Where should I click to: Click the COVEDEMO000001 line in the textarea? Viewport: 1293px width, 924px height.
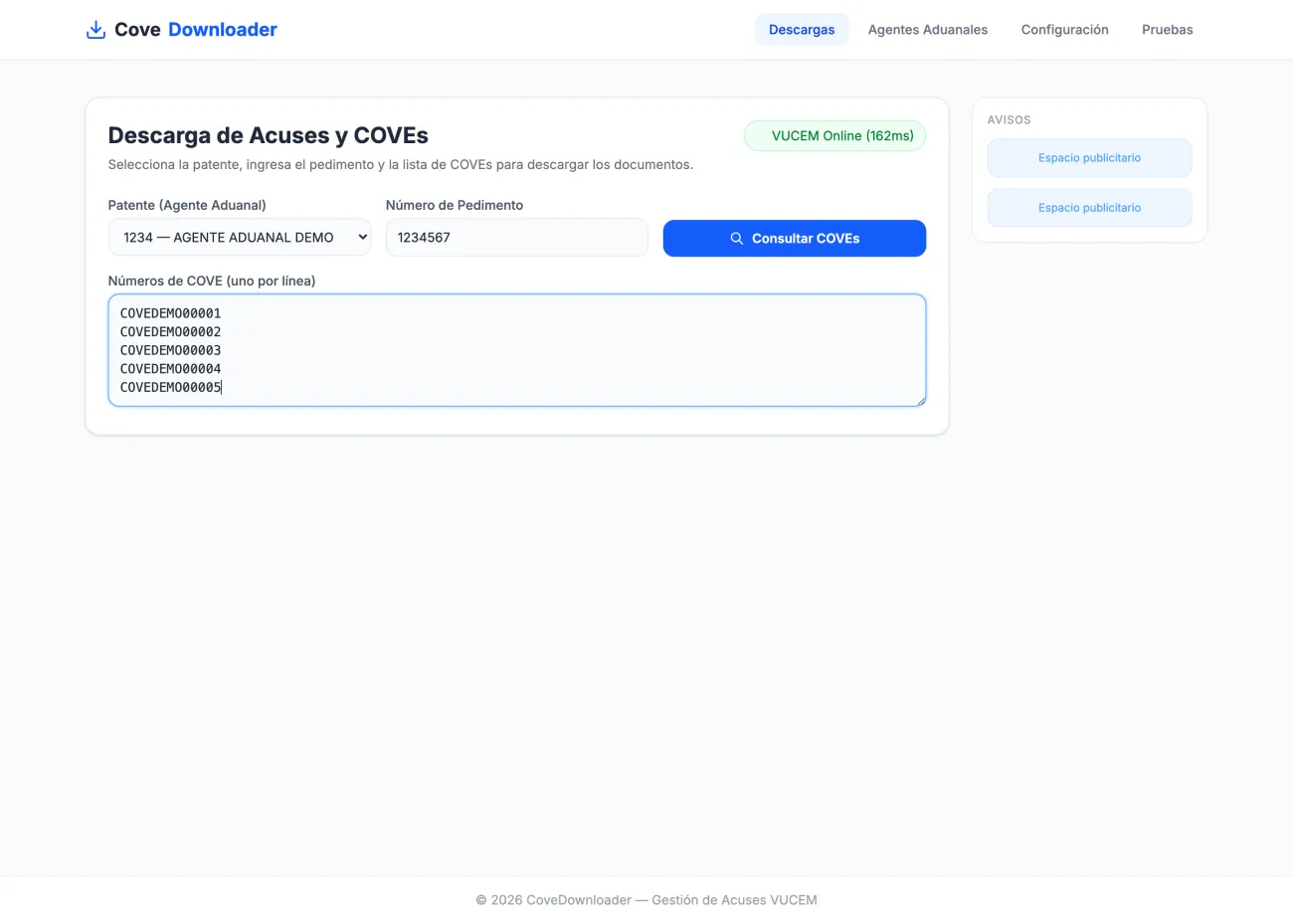pos(171,313)
